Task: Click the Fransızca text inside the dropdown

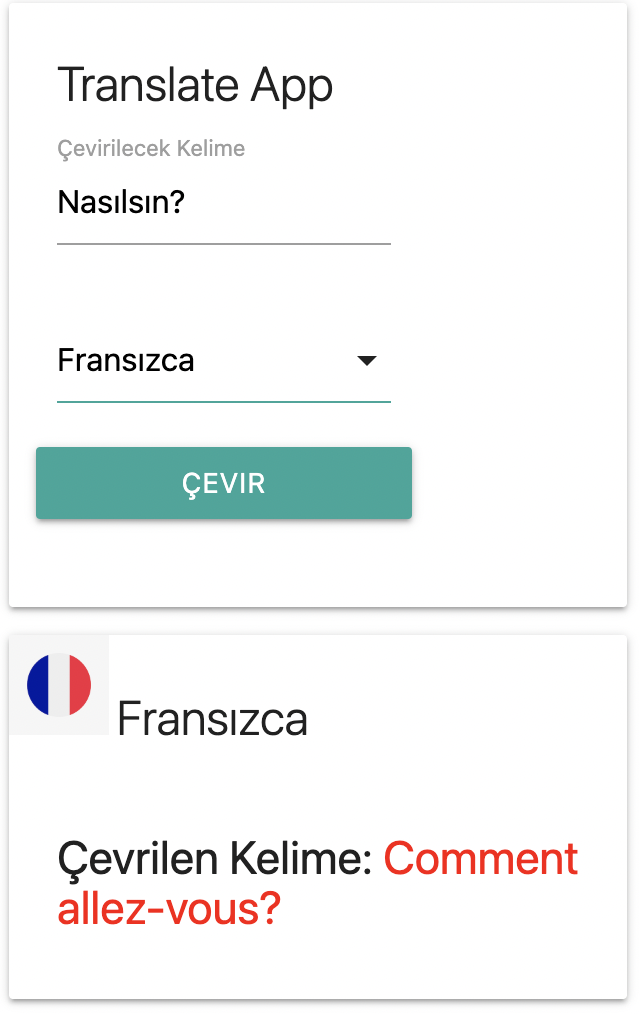Action: [x=126, y=361]
